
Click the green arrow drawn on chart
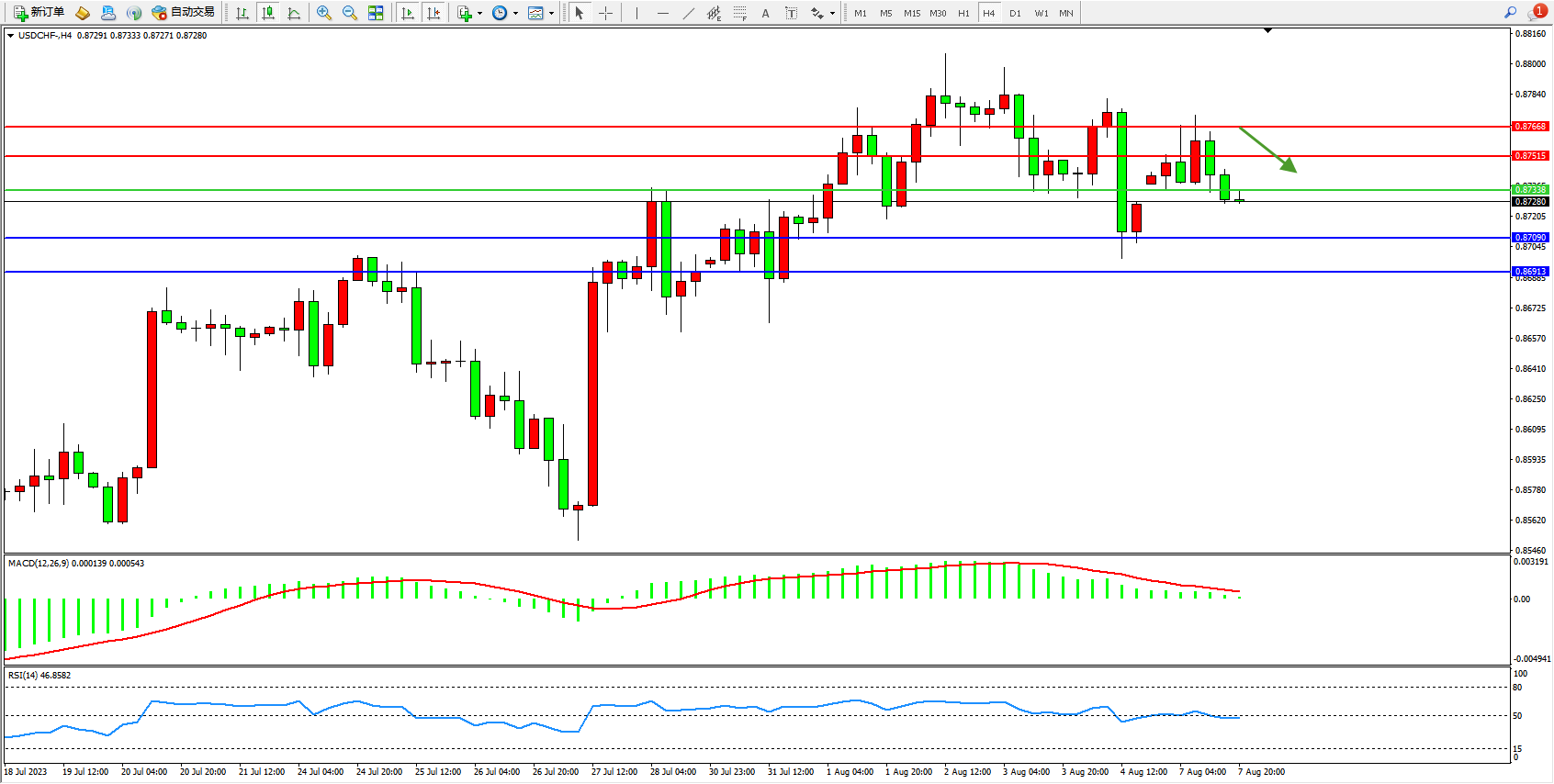(1268, 150)
